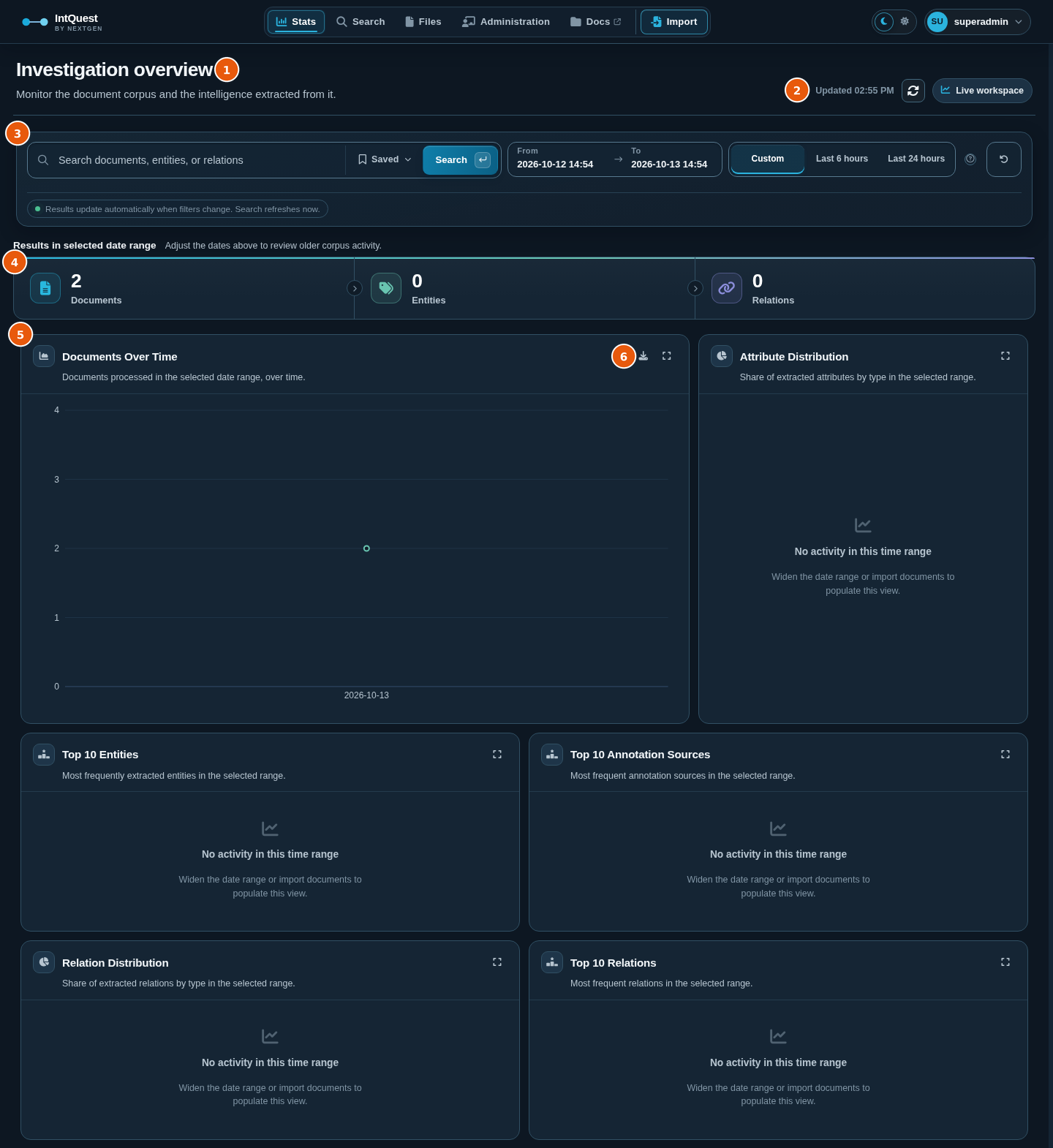Expand Top 10 Annotation Sources to fullscreen
This screenshot has width=1053, height=1148.
click(x=1005, y=755)
